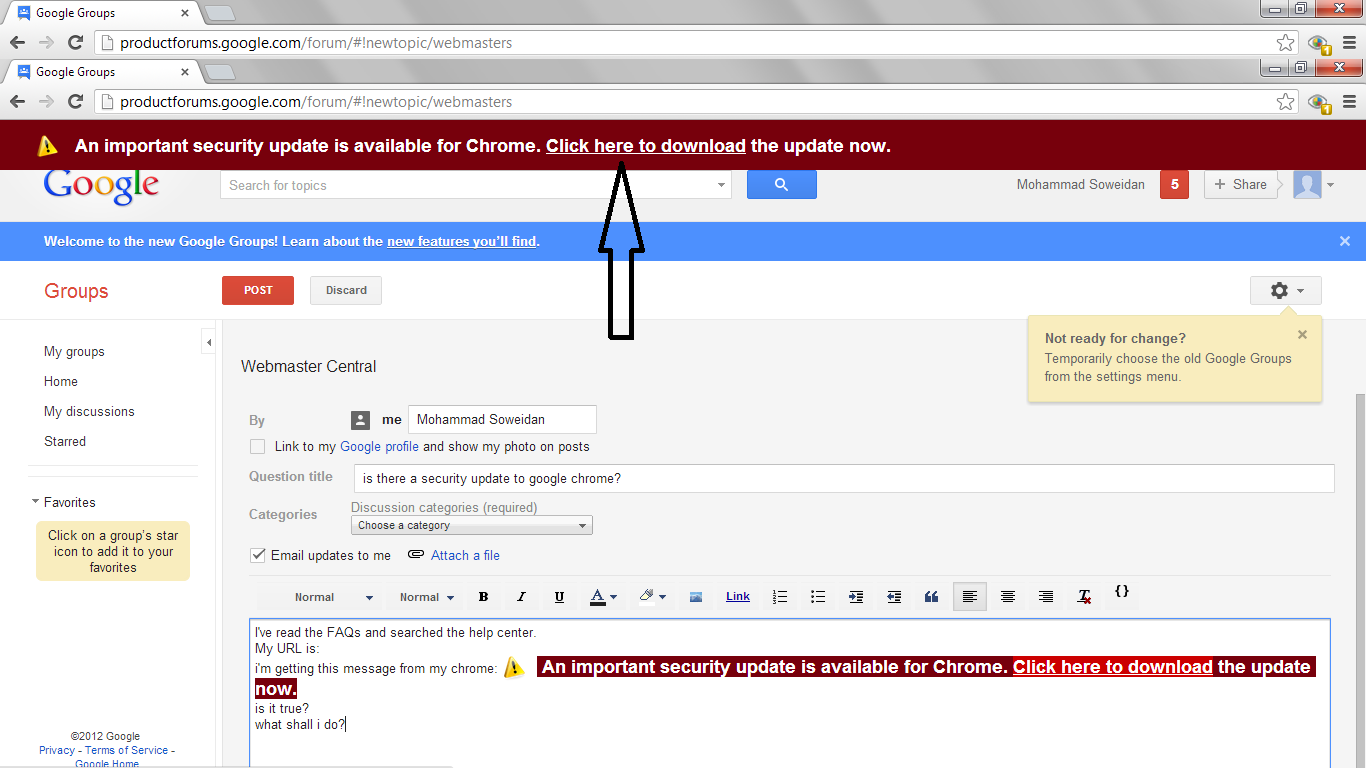This screenshot has width=1366, height=768.
Task: Open Starred in the sidebar
Action: (x=65, y=442)
